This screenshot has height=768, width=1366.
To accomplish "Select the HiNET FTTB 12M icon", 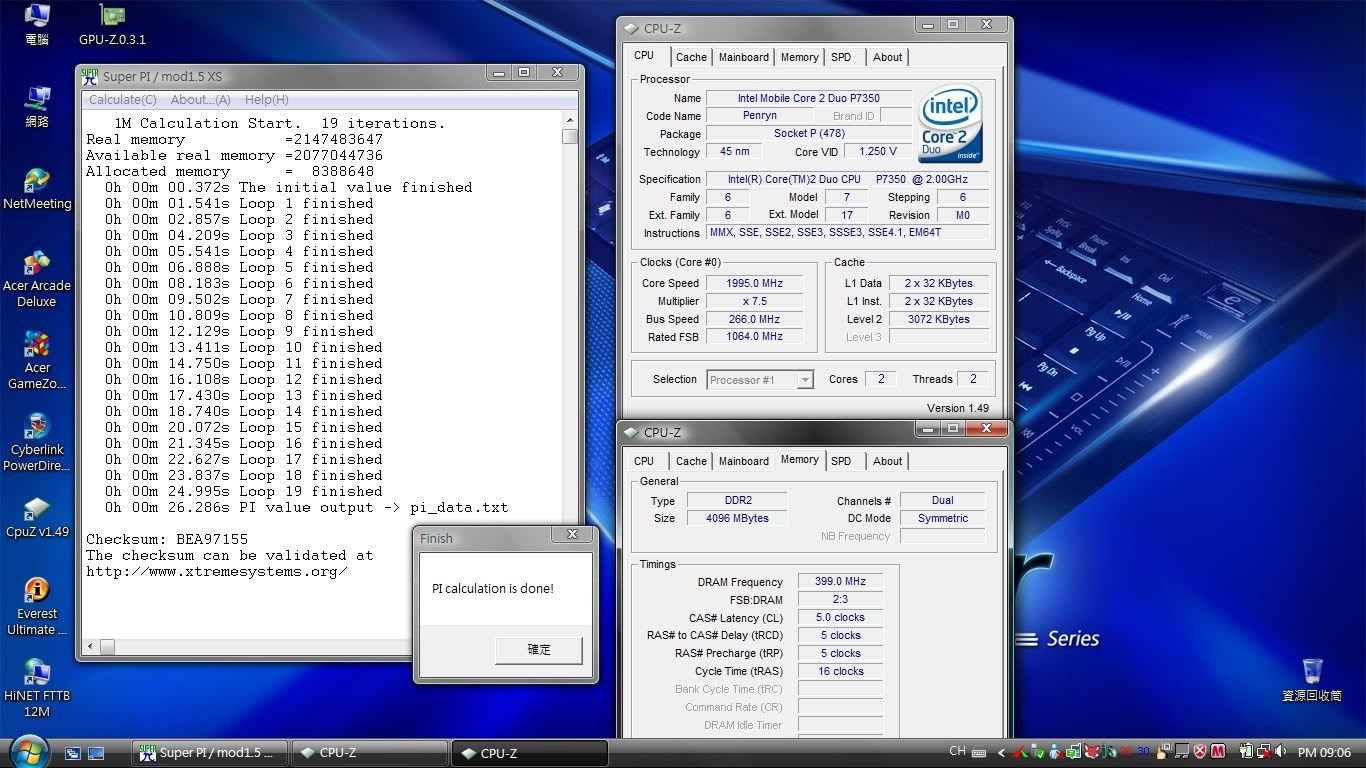I will [x=37, y=688].
